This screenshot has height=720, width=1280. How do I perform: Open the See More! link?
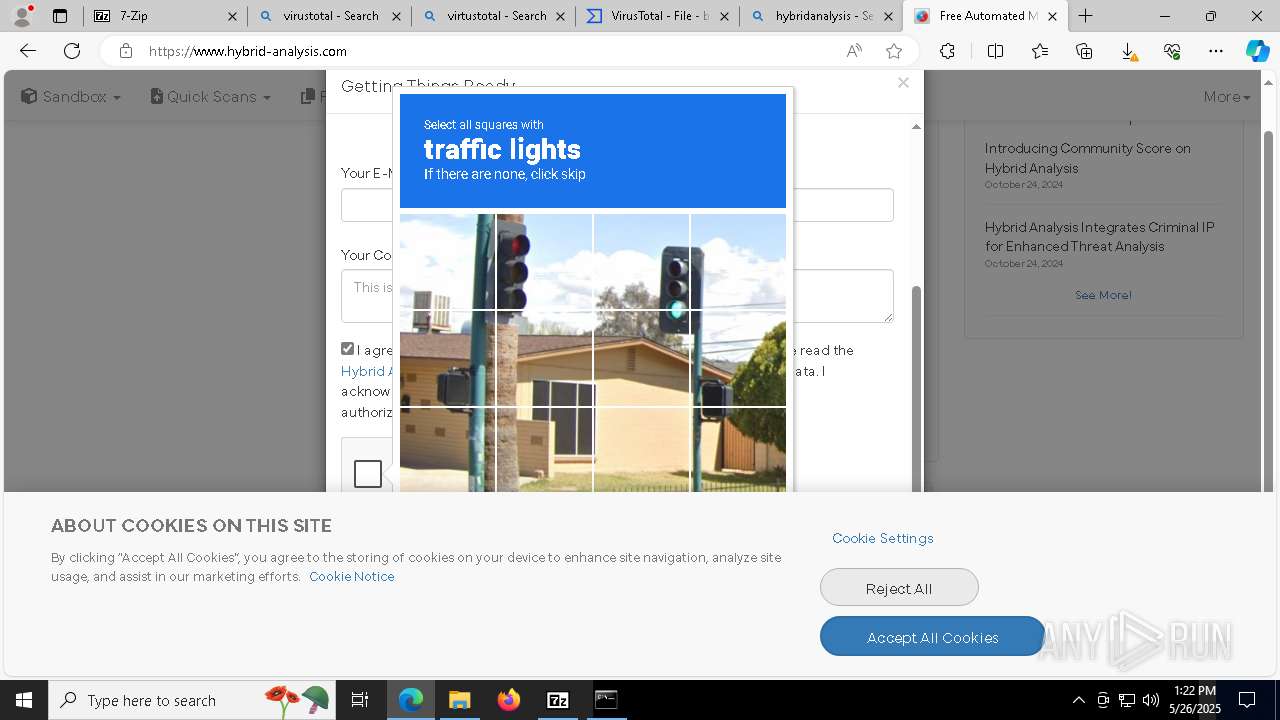point(1103,295)
